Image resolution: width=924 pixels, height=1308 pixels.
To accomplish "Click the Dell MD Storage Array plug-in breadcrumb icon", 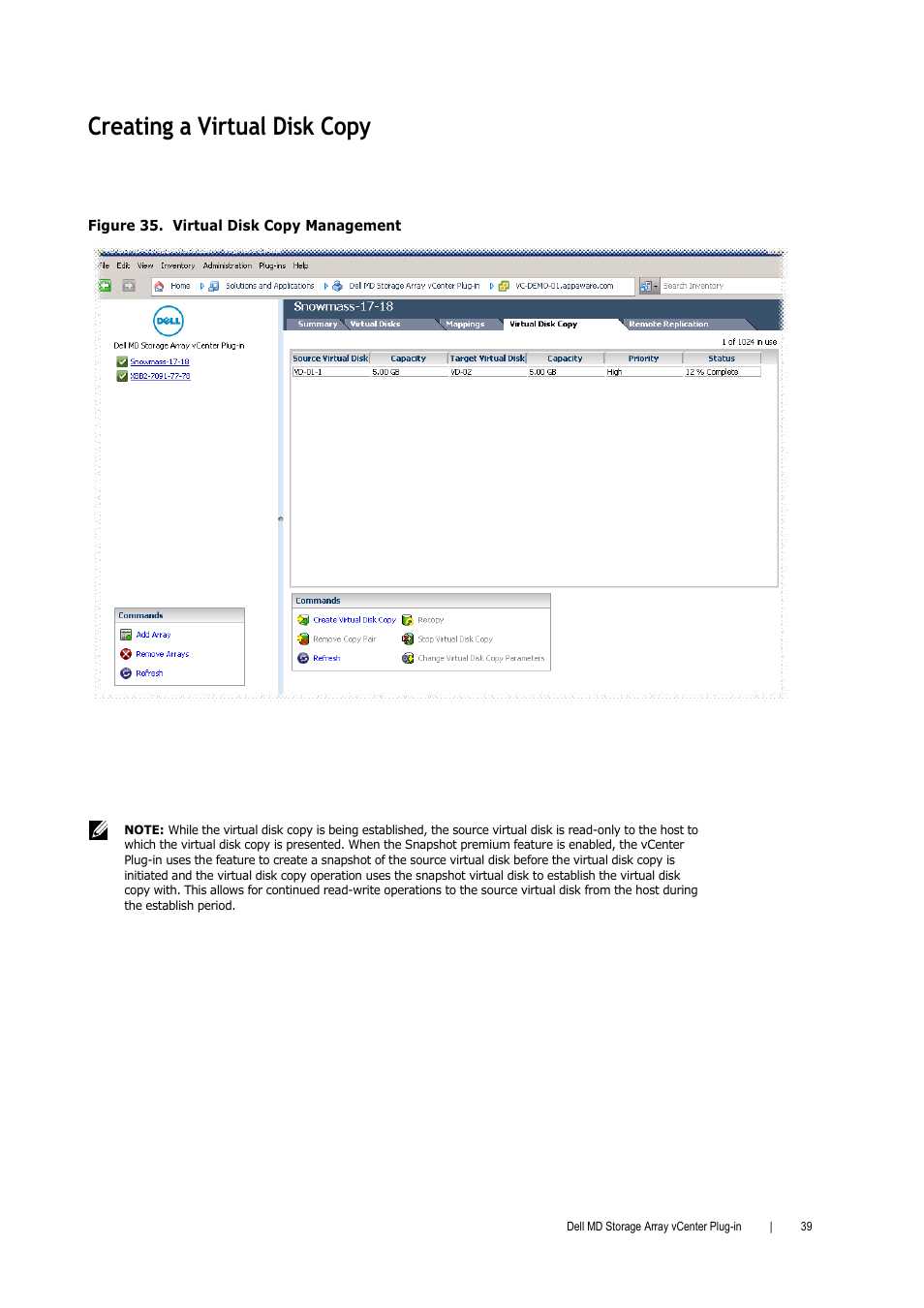I will point(337,286).
